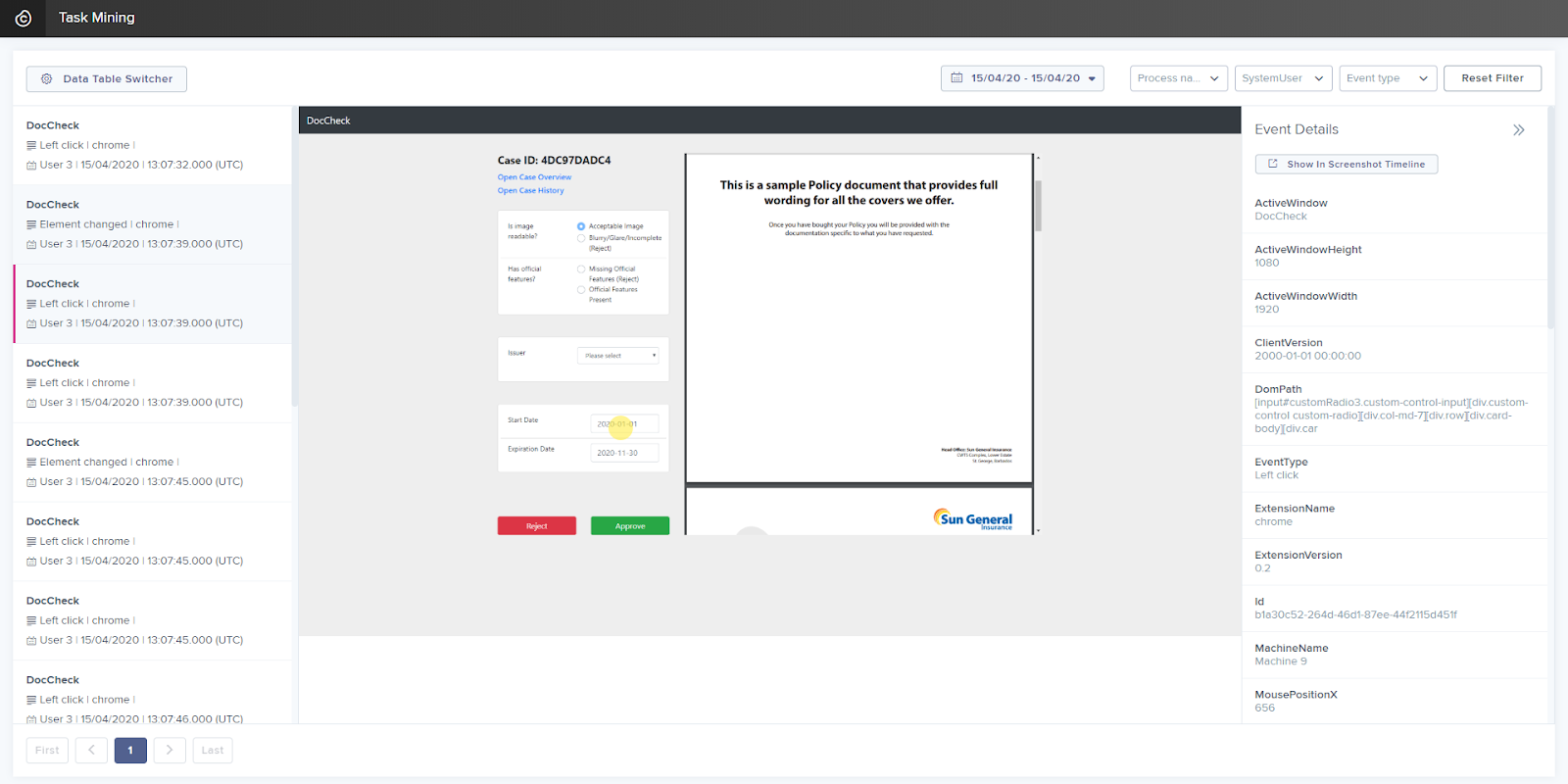Viewport: 1568px width, 784px height.
Task: Click ExtensionName value chrome
Action: [1273, 522]
